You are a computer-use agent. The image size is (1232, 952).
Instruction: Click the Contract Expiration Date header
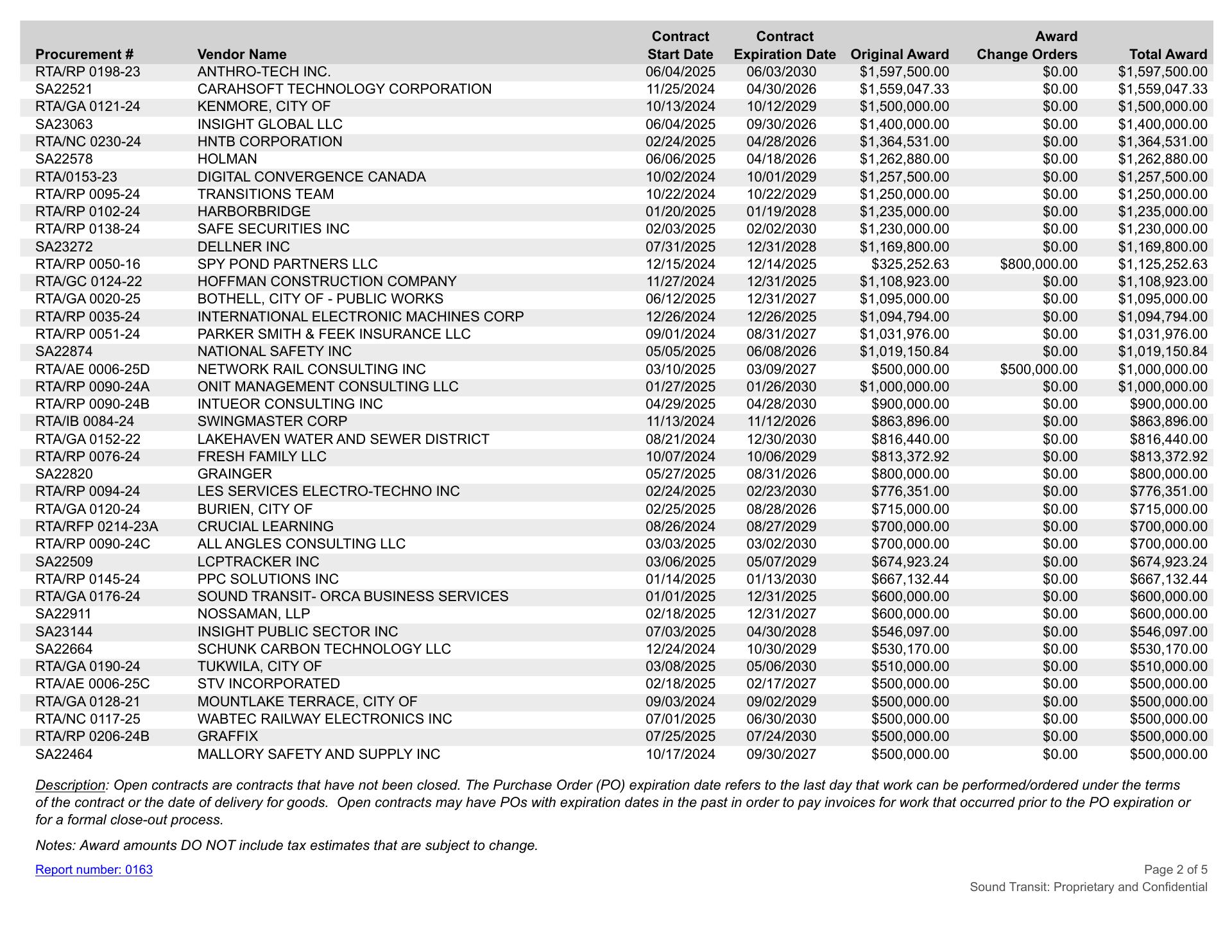[x=784, y=46]
